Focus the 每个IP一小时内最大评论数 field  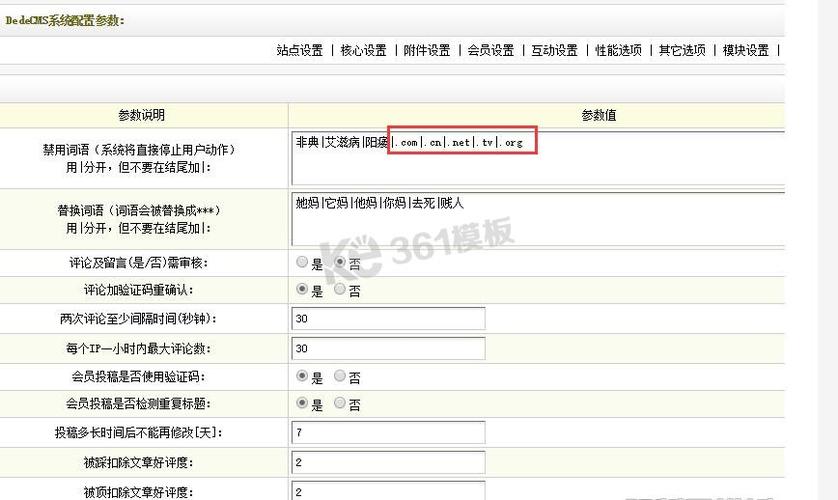(x=389, y=348)
